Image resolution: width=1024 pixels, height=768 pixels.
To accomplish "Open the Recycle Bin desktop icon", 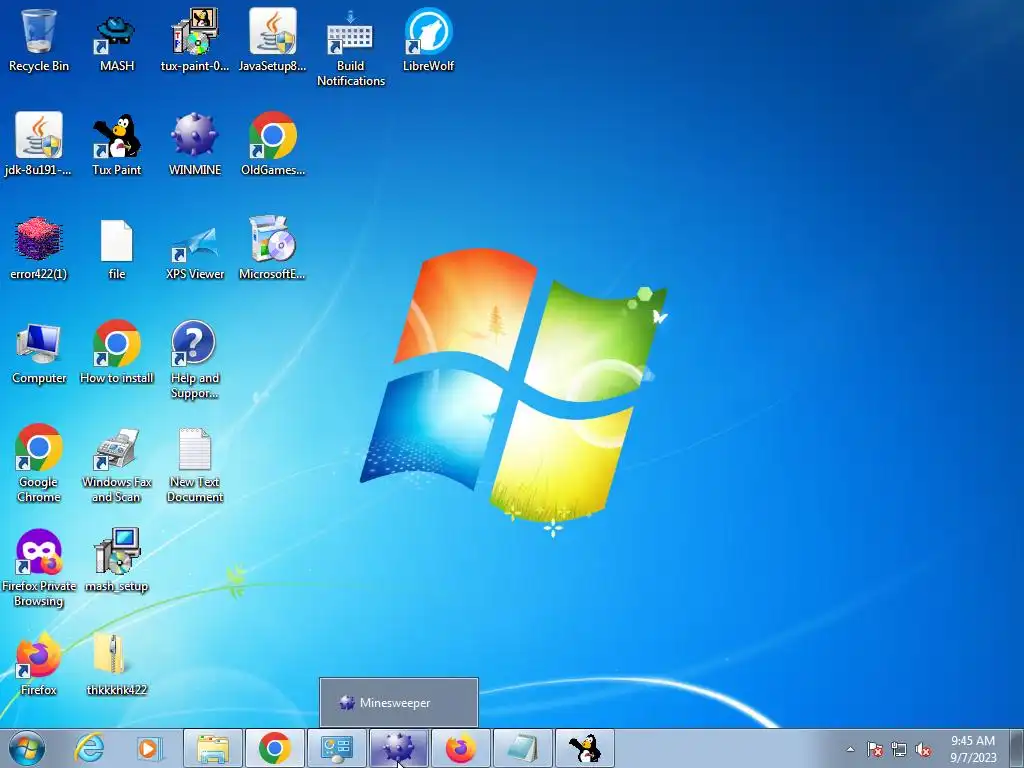I will coord(39,40).
